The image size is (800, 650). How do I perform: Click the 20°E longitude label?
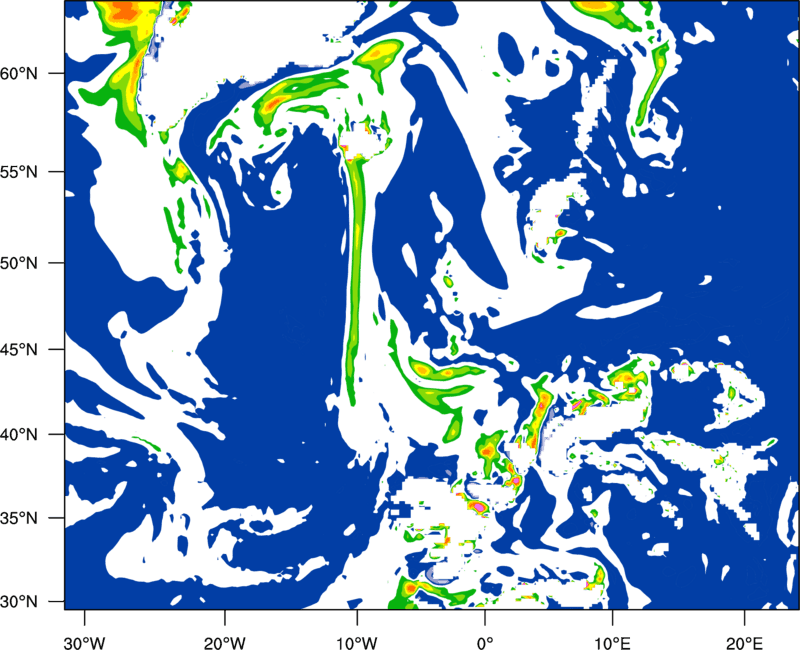(744, 642)
